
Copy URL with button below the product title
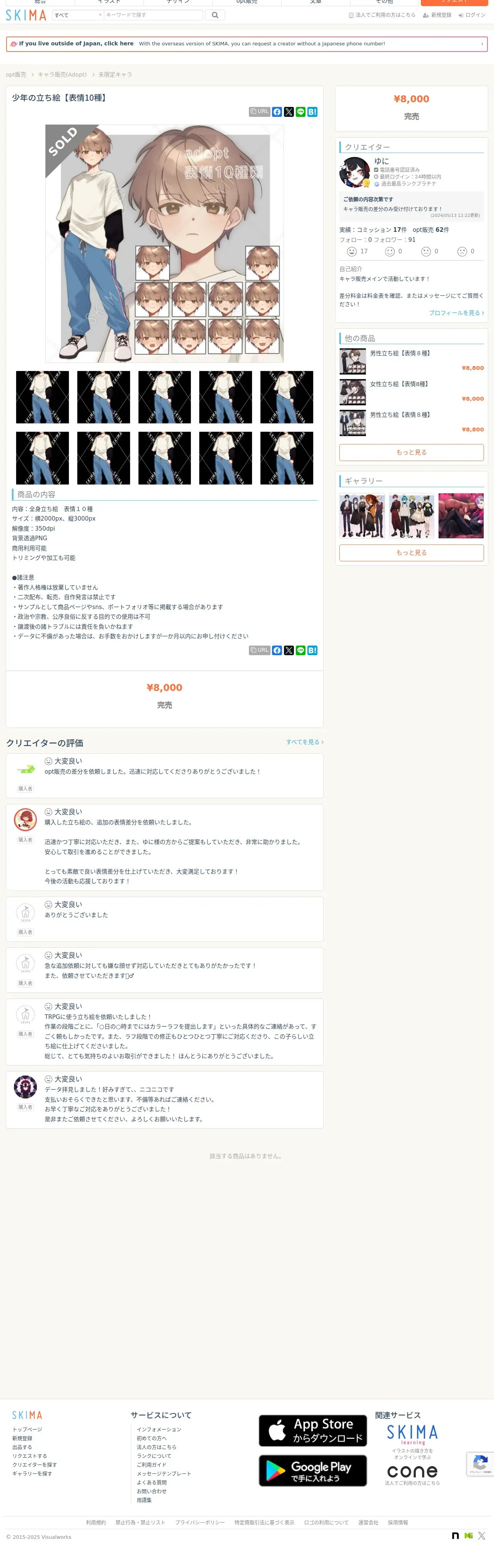[x=259, y=112]
